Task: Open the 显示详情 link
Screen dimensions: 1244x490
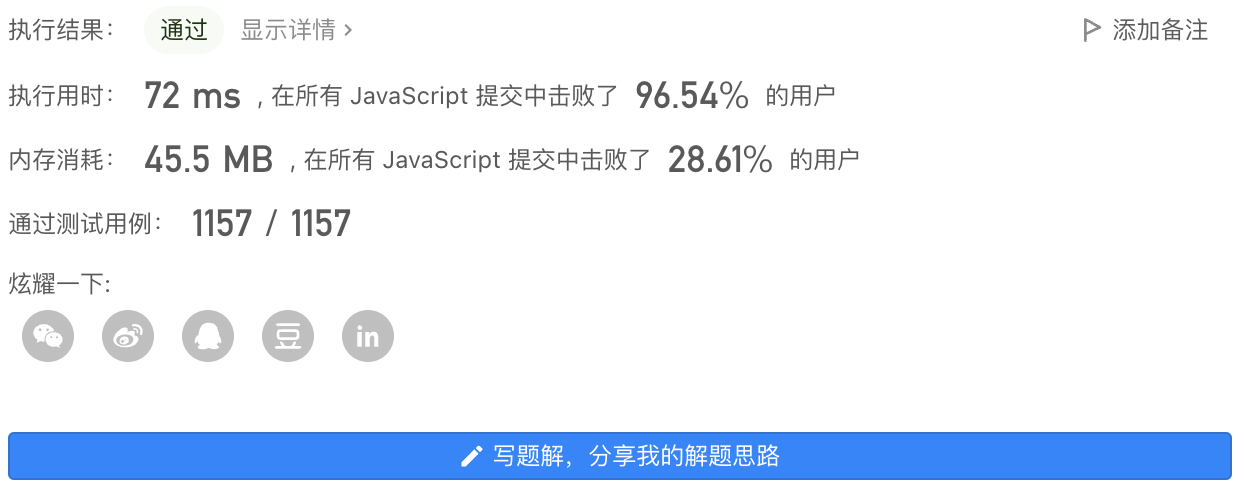Action: pos(288,30)
